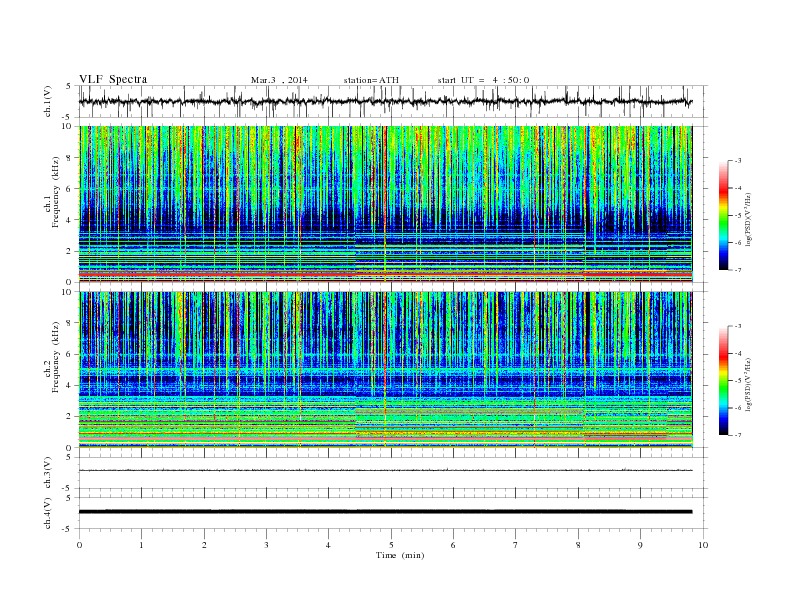Click the 'VLF Spectra' plot title
Image resolution: width=792 pixels, height=612 pixels.
113,79
